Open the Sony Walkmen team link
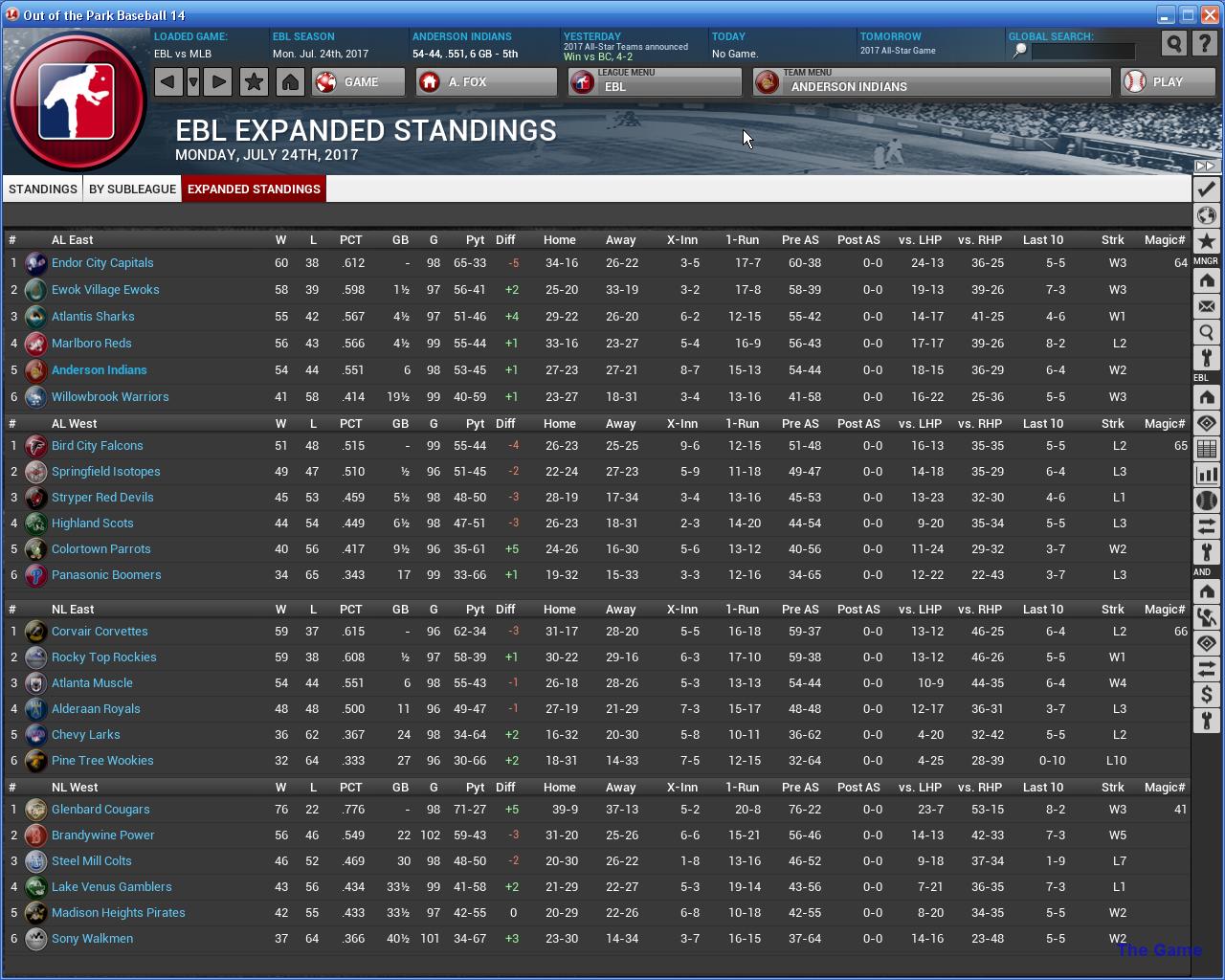Screen dimensions: 1225x980 coord(92,939)
